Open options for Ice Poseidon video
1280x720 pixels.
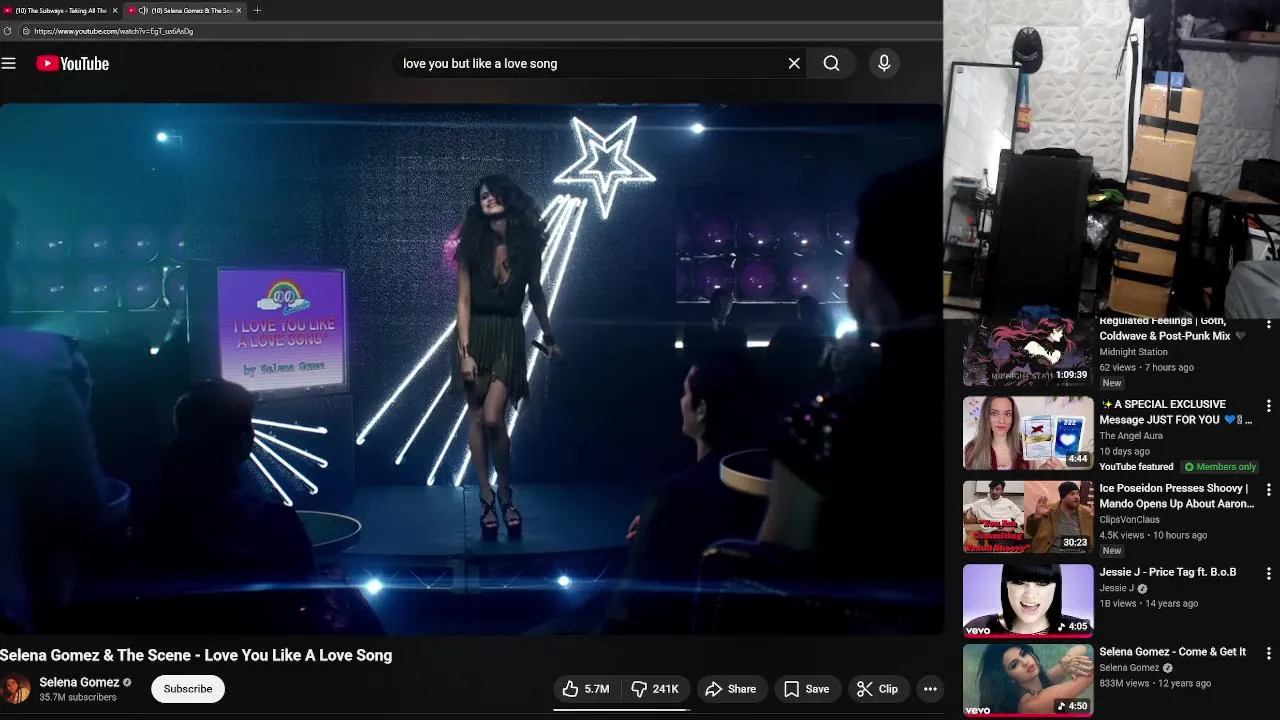point(1268,490)
